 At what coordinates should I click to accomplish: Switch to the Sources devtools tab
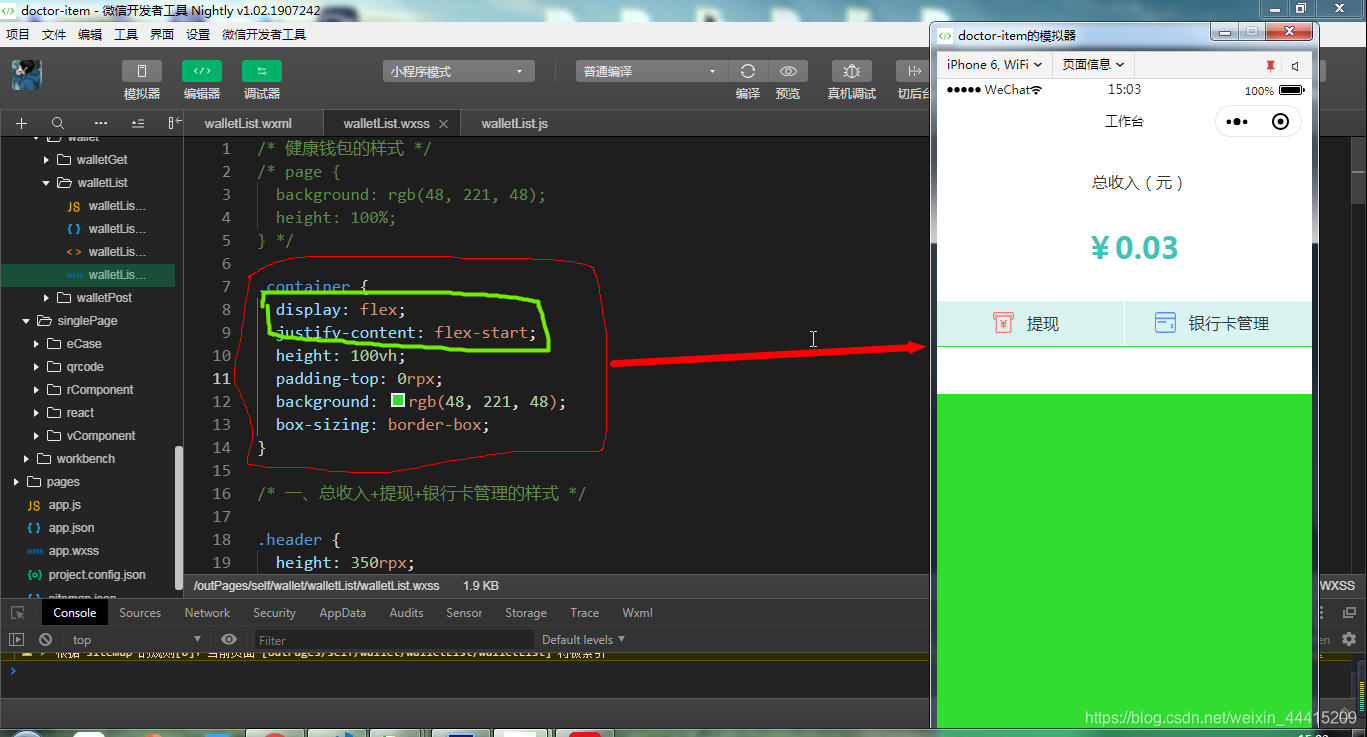click(140, 613)
